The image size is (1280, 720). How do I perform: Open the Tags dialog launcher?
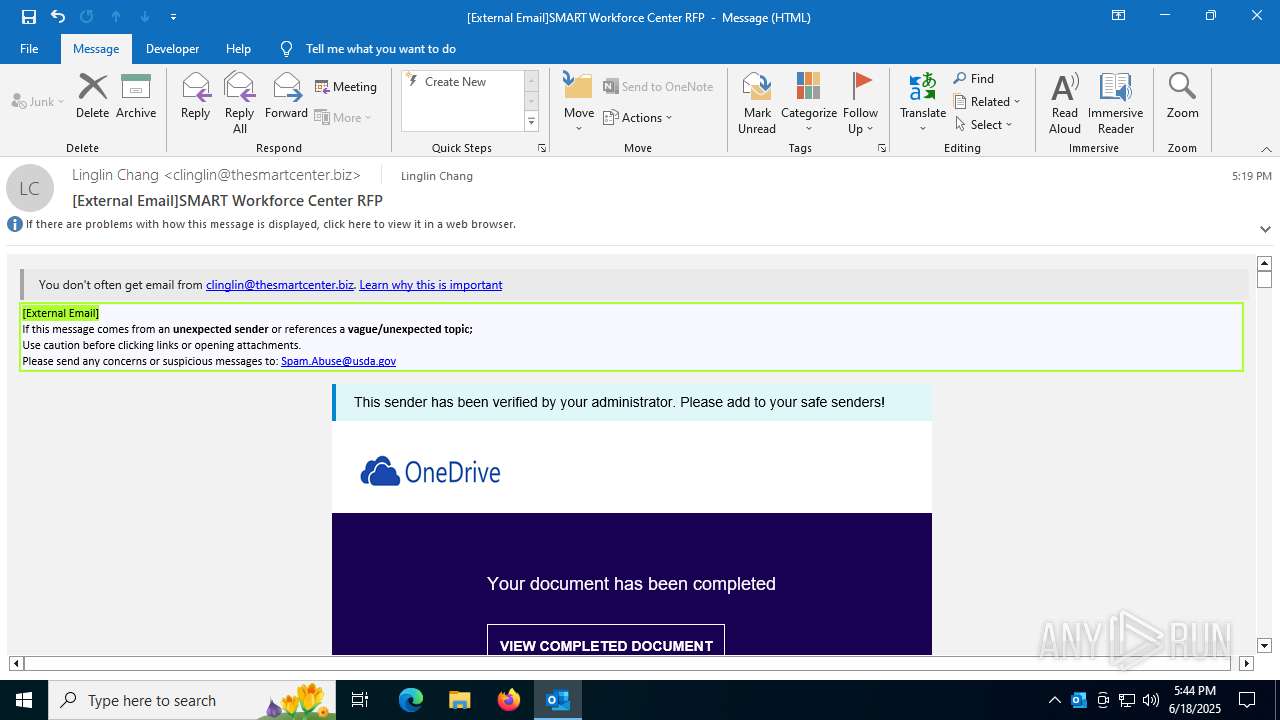[882, 148]
